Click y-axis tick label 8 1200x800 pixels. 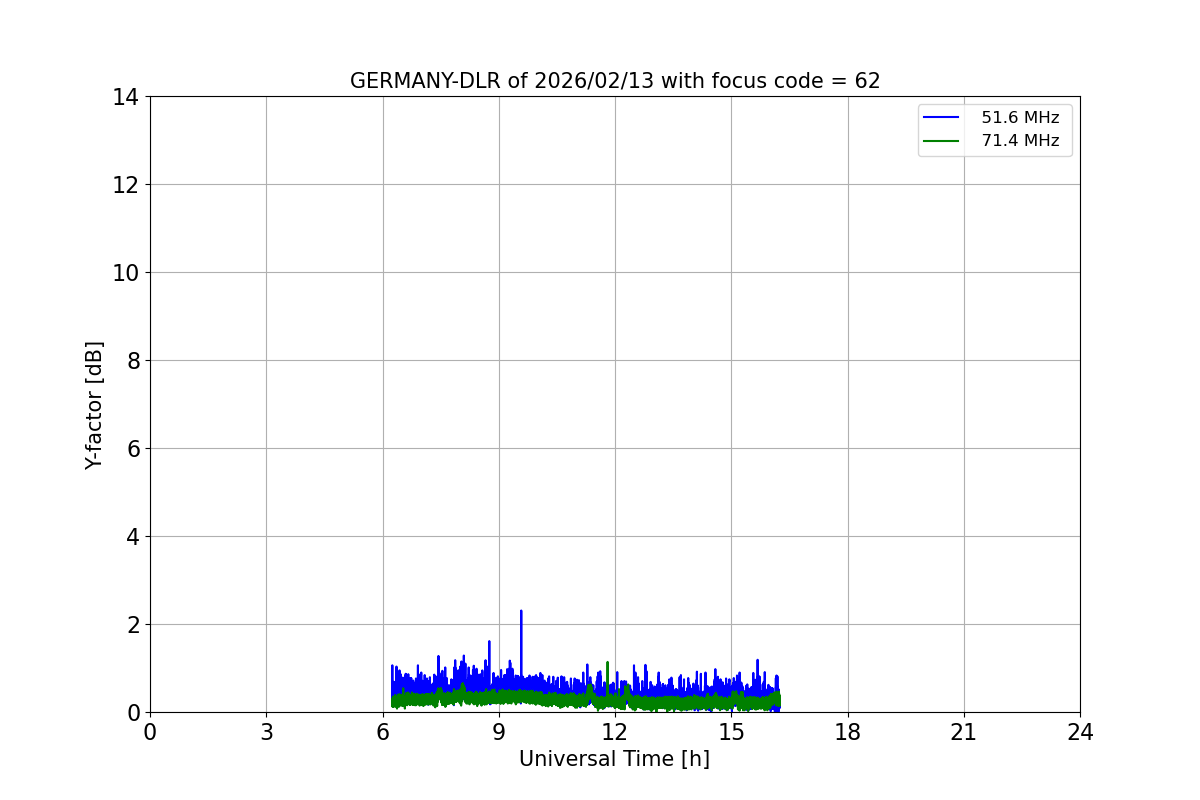132,361
